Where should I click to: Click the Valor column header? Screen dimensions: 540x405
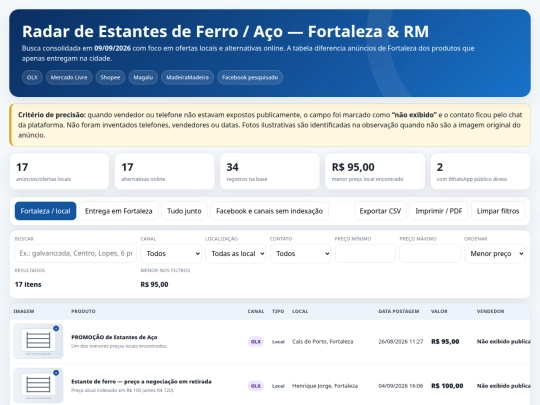click(439, 311)
